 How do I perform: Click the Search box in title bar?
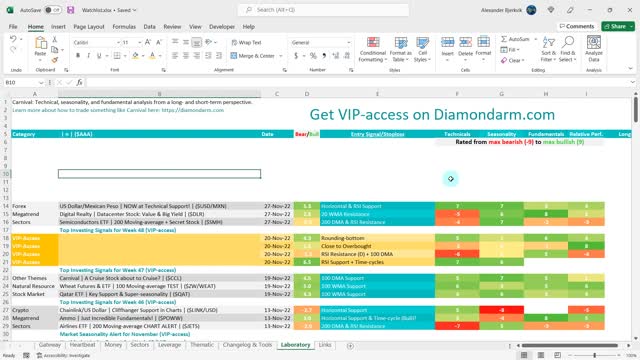point(323,10)
